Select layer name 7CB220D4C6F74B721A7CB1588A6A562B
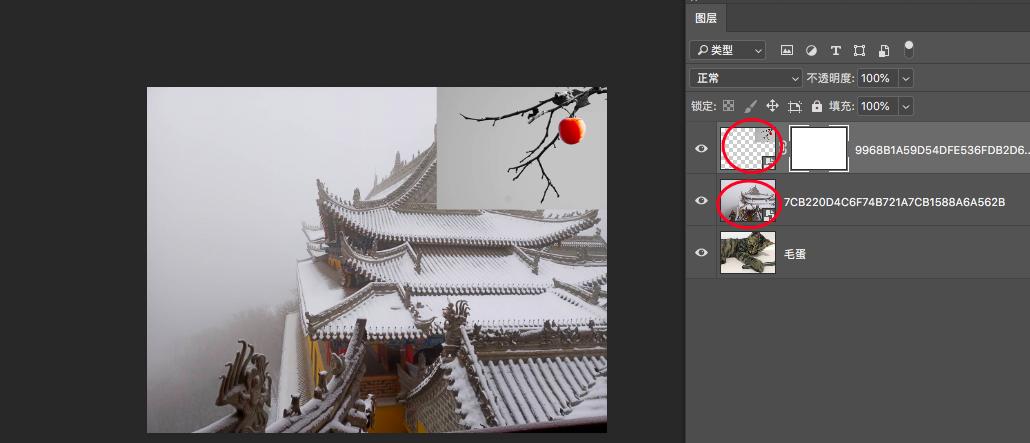This screenshot has height=443, width=1030. tap(894, 202)
